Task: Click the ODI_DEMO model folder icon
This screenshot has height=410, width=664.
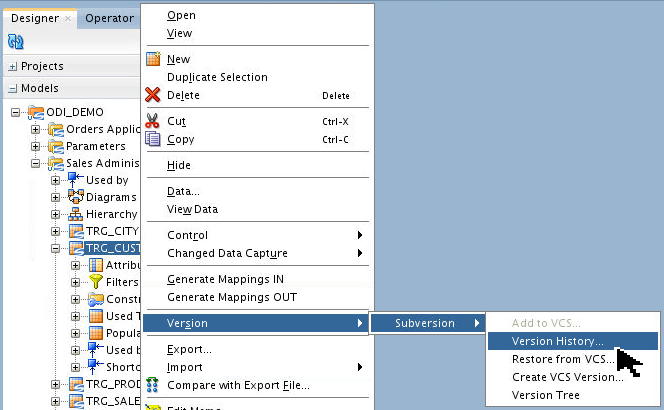Action: coord(36,112)
